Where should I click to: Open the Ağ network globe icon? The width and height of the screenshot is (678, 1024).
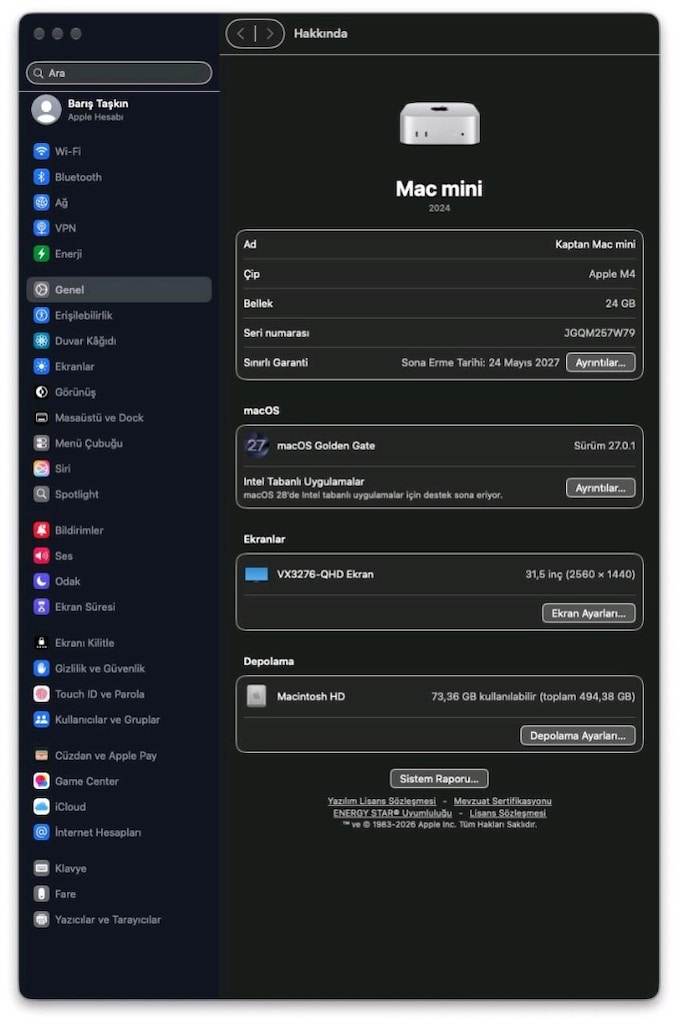pyautogui.click(x=41, y=202)
